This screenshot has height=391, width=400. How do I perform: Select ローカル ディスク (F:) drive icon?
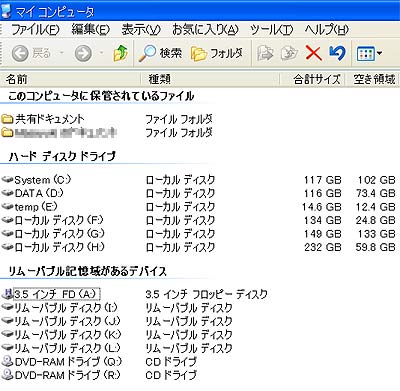click(7, 220)
